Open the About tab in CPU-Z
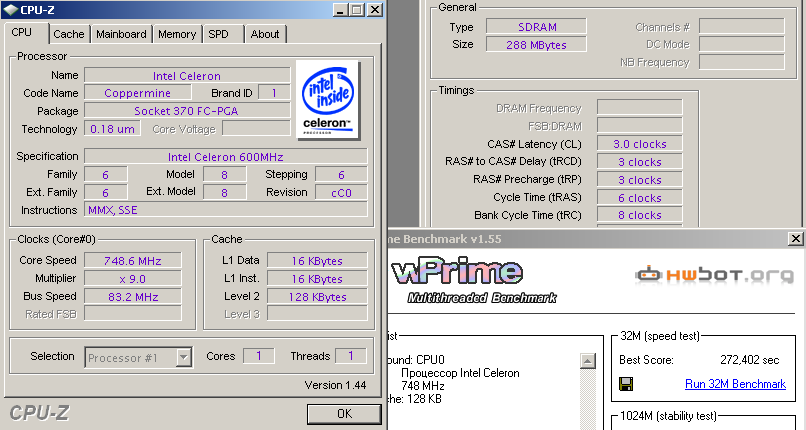Viewport: 806px width, 430px height. (265, 34)
